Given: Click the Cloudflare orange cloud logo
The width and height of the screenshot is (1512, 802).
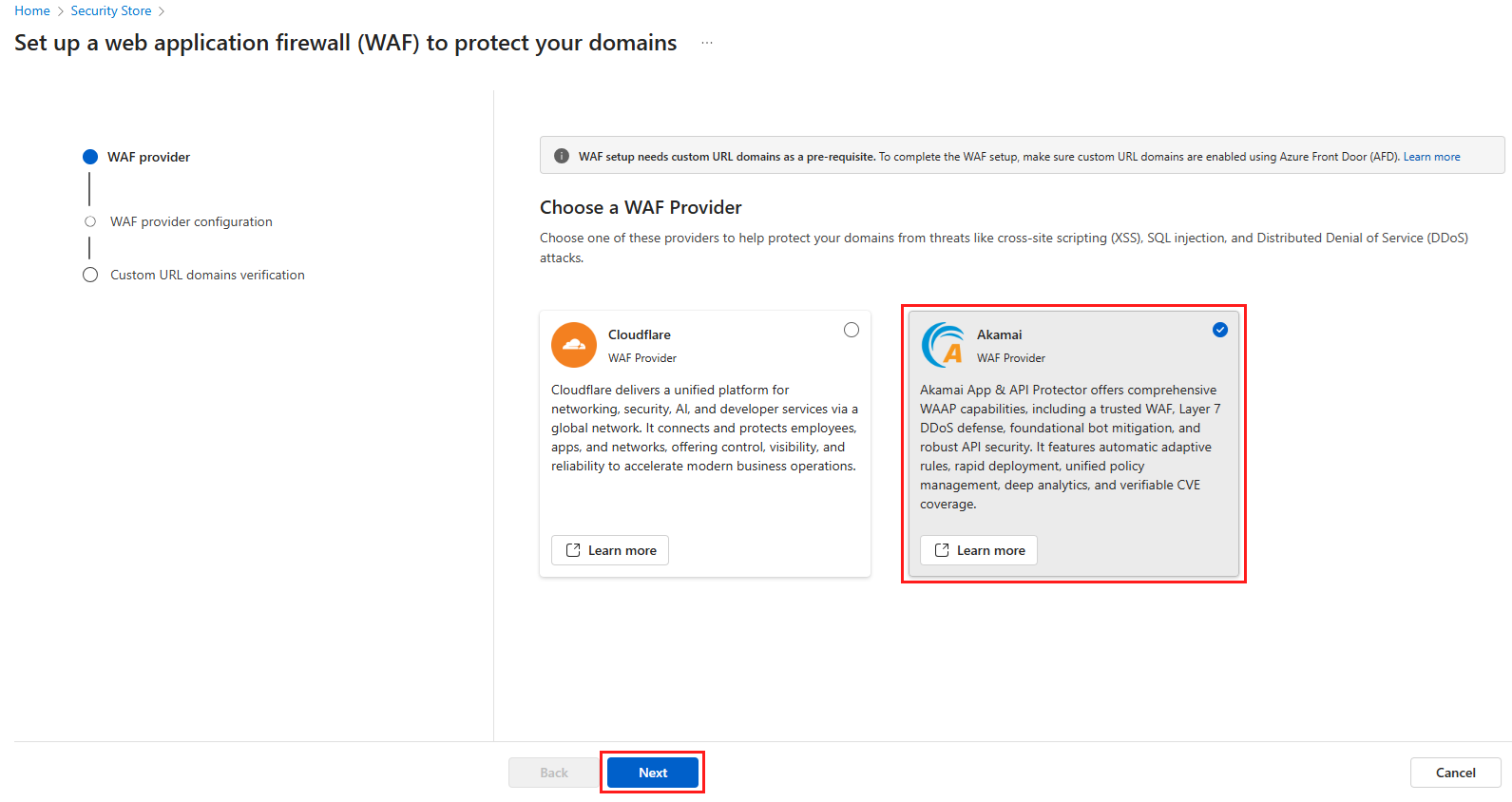Looking at the screenshot, I should [574, 345].
